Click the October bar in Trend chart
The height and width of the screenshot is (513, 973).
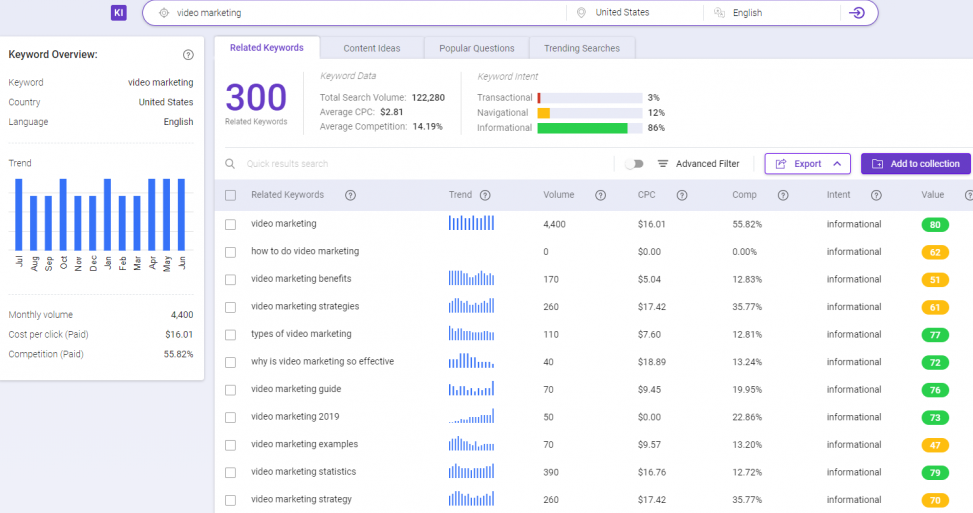click(x=63, y=215)
